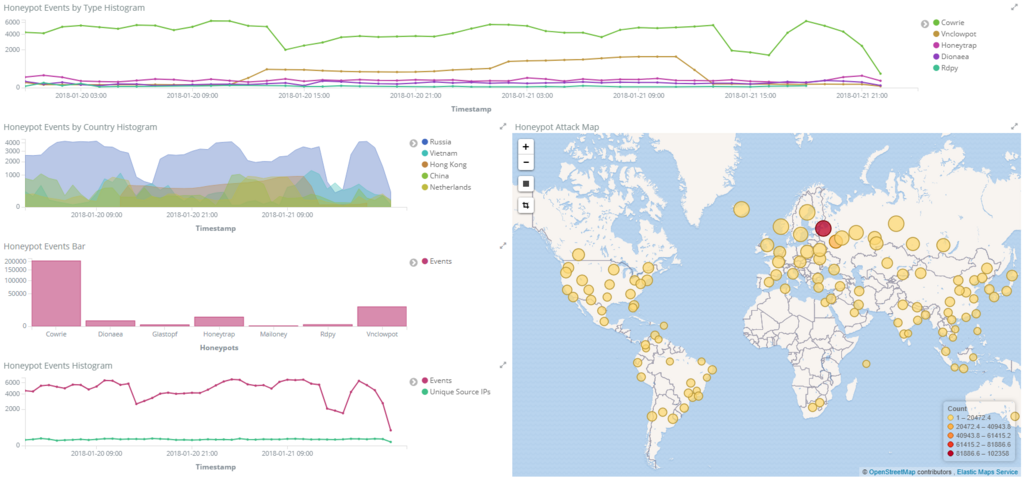Collapse the Events Bar legend arrow

413,262
